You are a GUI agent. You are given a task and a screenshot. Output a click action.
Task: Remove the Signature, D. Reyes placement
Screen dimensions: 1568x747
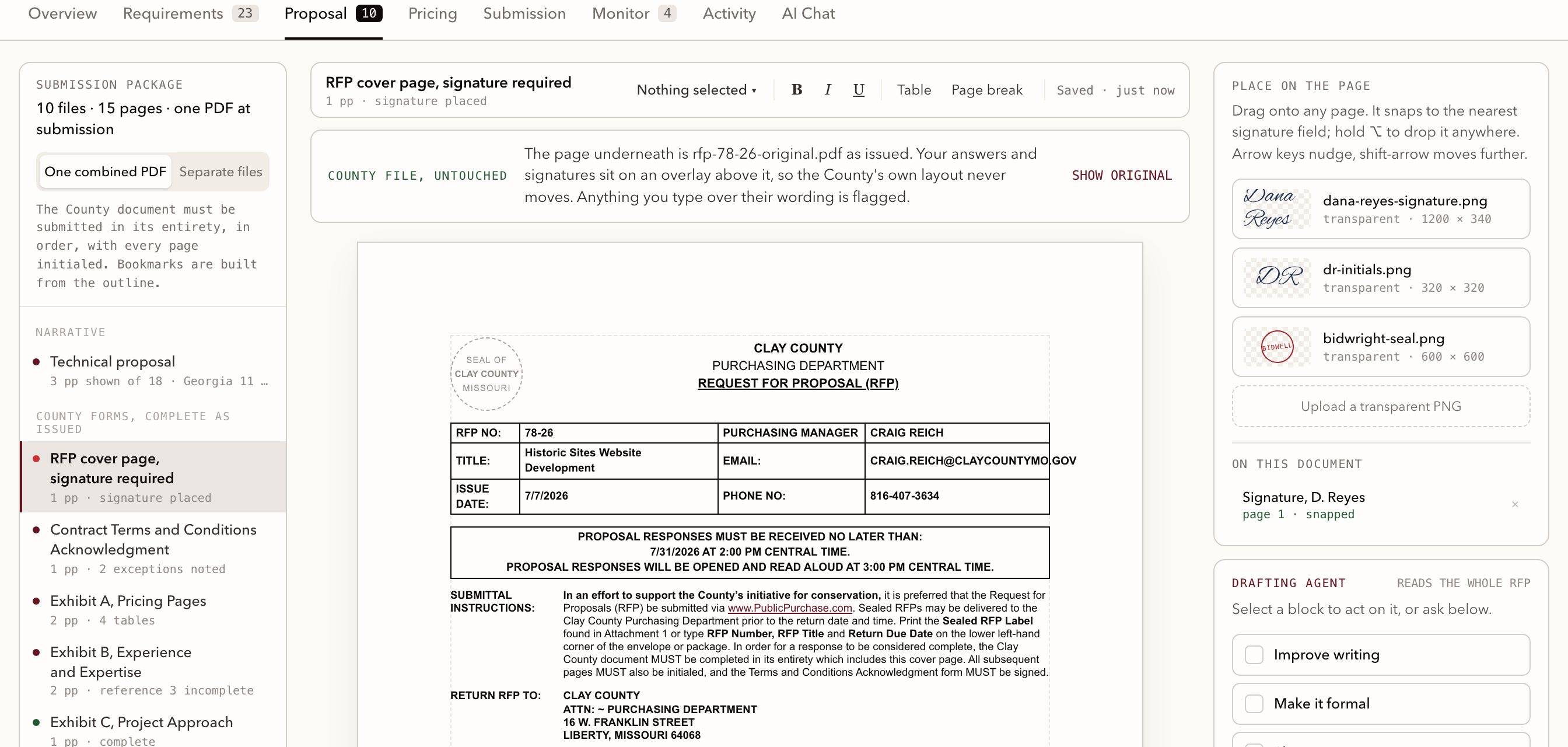1514,504
